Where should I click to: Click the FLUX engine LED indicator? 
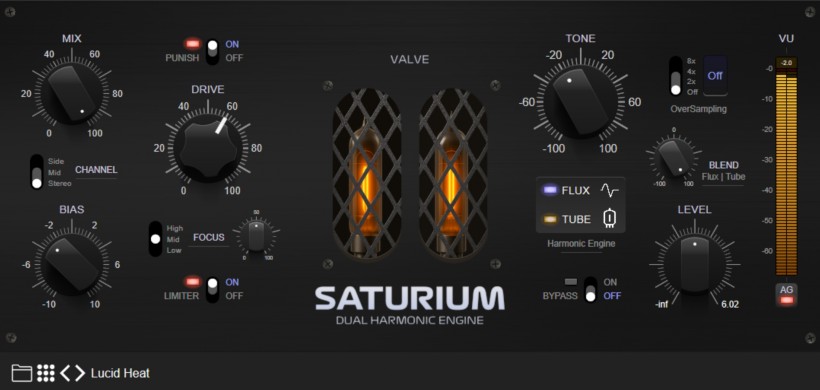pos(550,190)
